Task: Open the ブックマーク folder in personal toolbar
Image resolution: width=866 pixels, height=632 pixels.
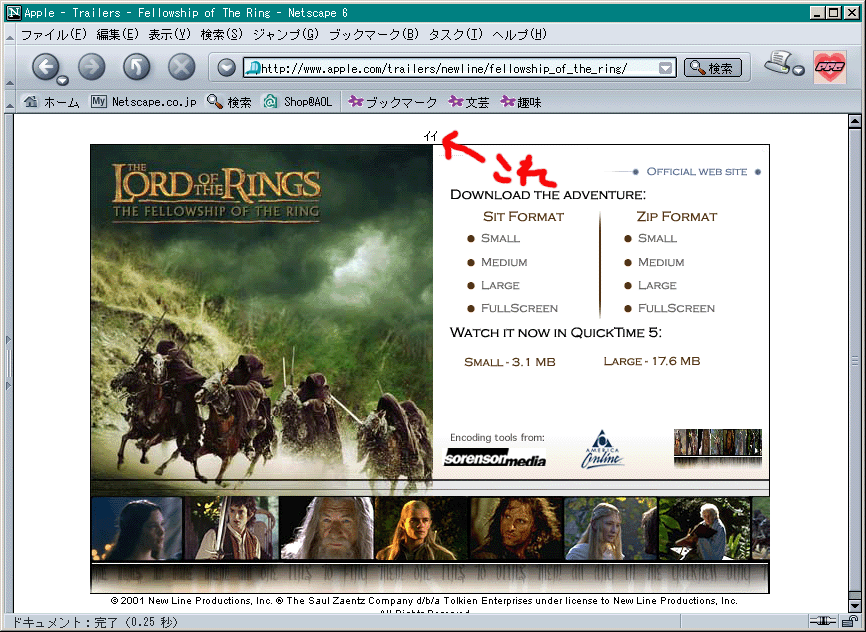Action: point(393,102)
